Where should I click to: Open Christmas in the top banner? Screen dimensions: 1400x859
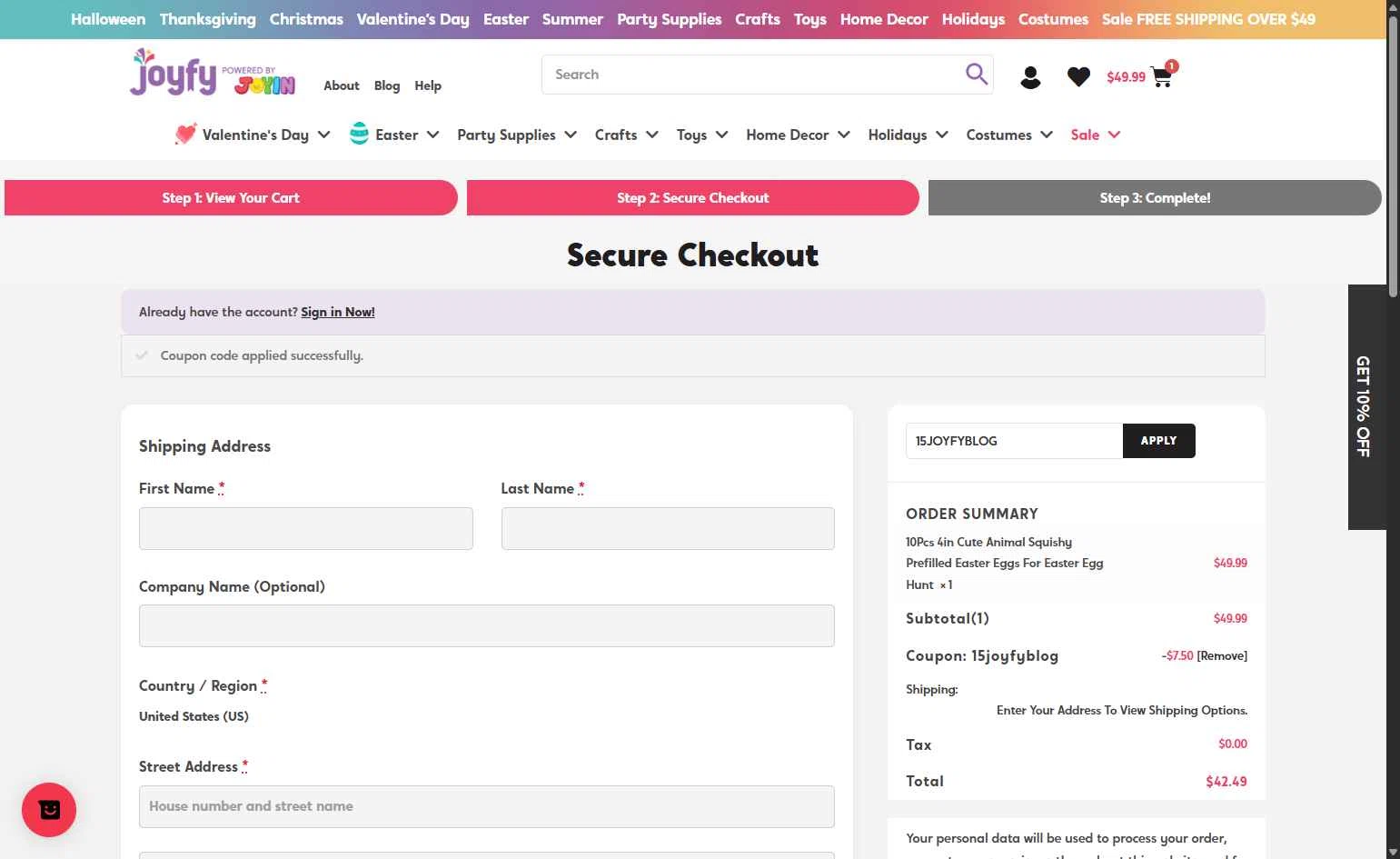click(306, 19)
